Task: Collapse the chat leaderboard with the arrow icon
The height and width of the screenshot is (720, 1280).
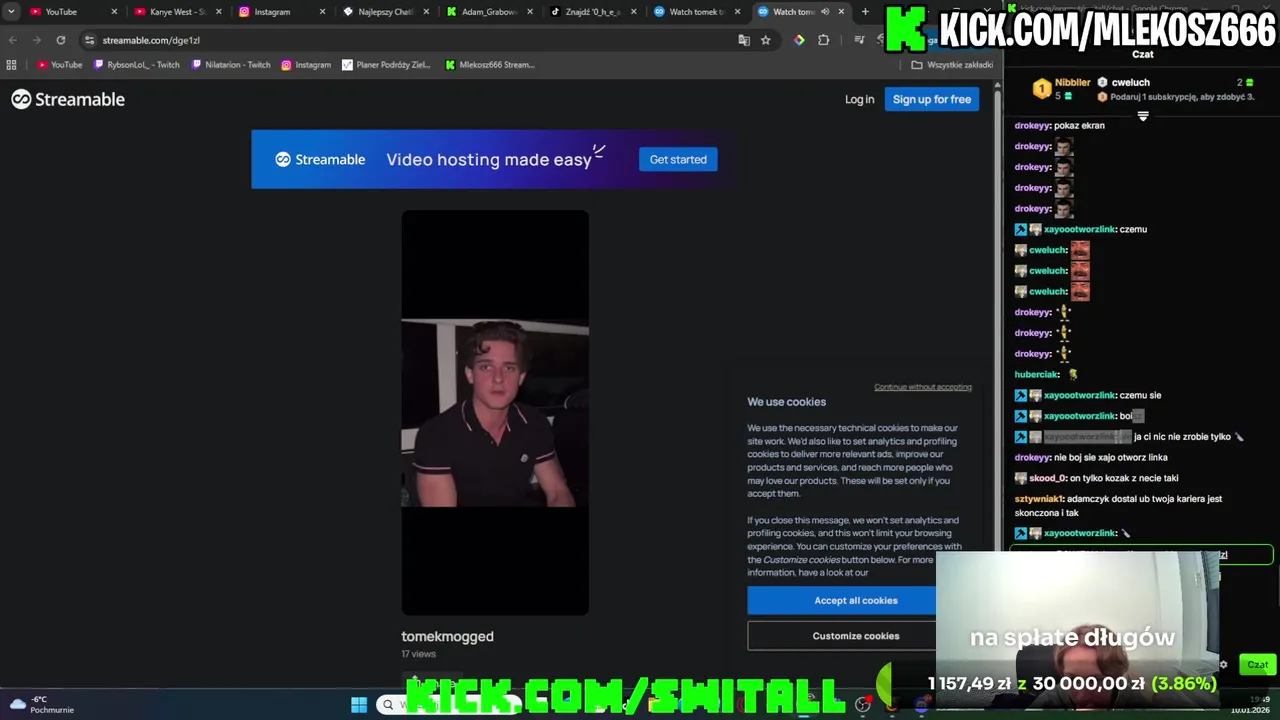Action: point(1143,116)
